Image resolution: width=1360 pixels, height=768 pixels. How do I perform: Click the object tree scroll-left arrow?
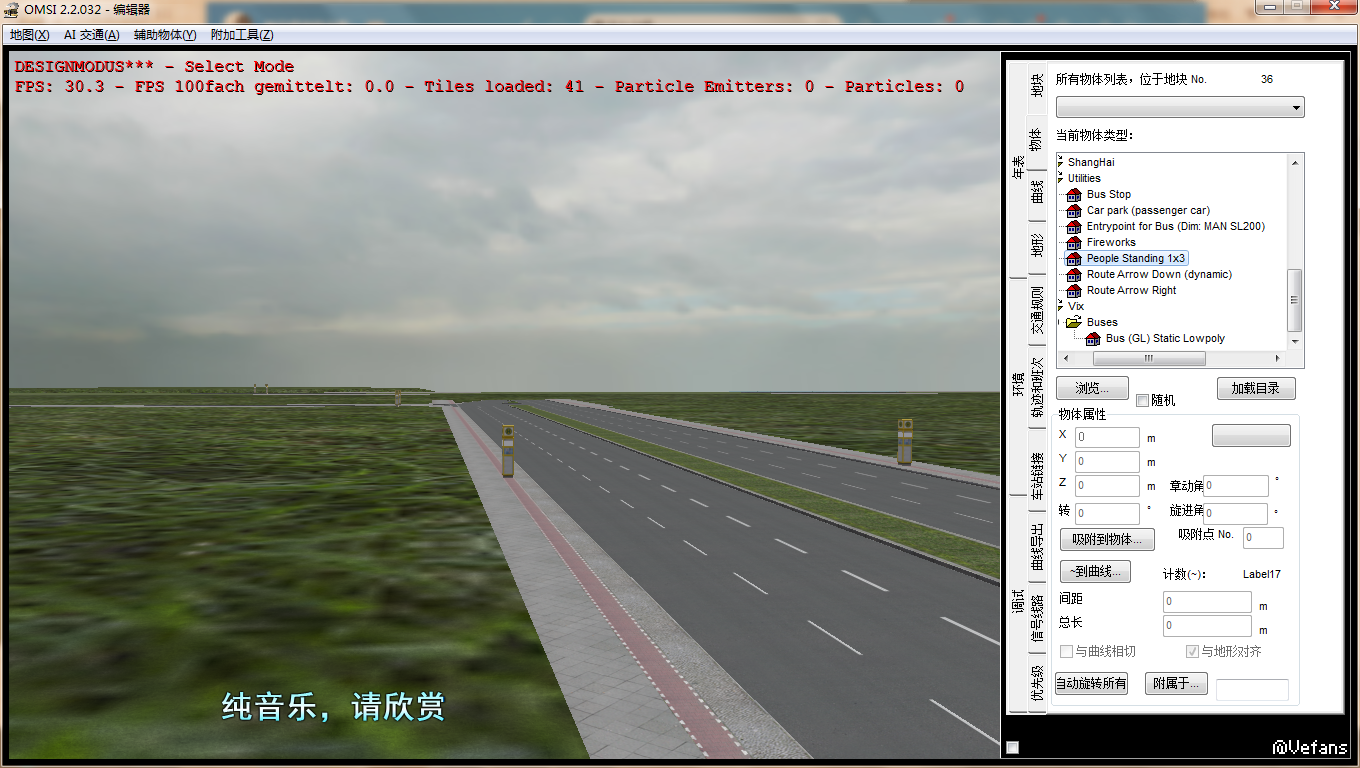click(1065, 358)
